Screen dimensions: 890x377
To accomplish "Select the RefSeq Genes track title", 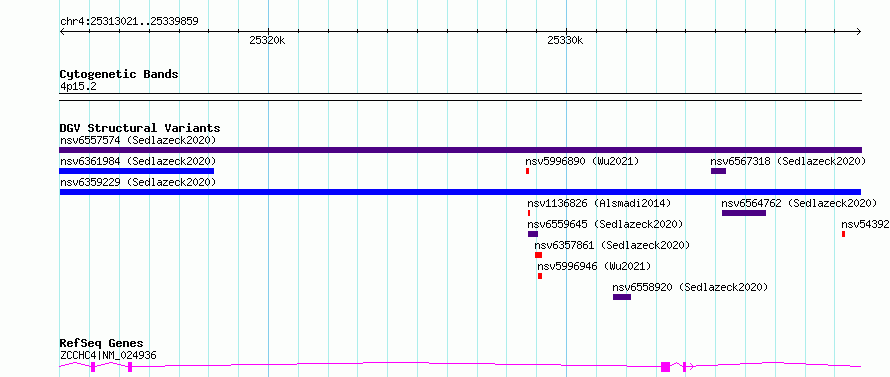I will coord(102,343).
